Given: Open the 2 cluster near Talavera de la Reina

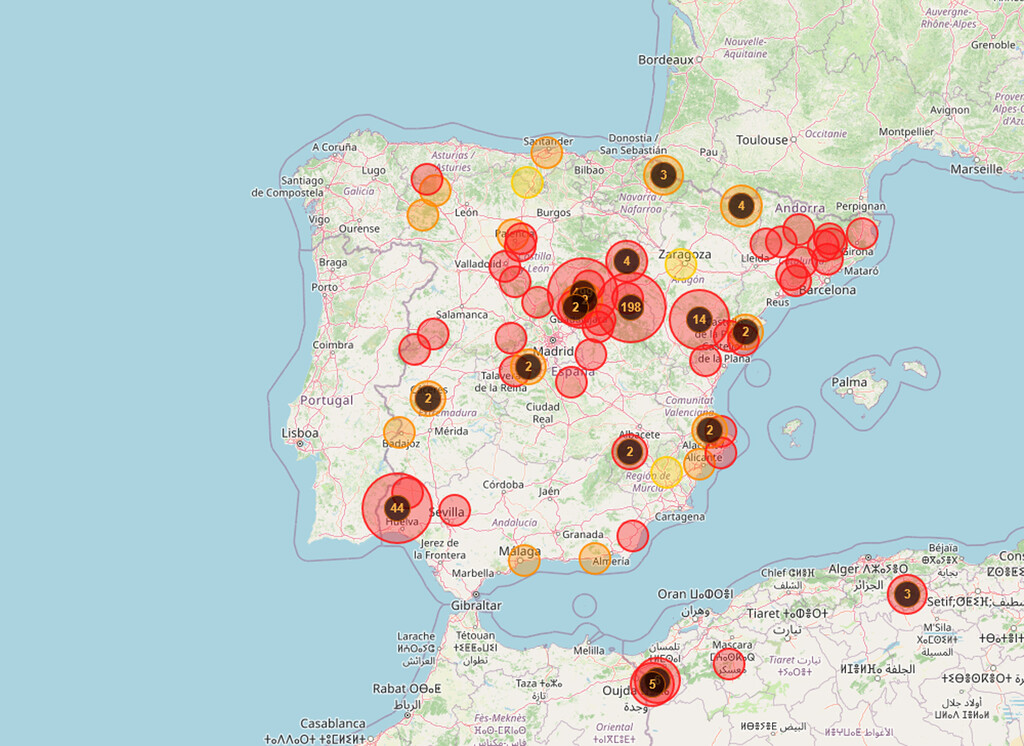Looking at the screenshot, I should pyautogui.click(x=528, y=366).
